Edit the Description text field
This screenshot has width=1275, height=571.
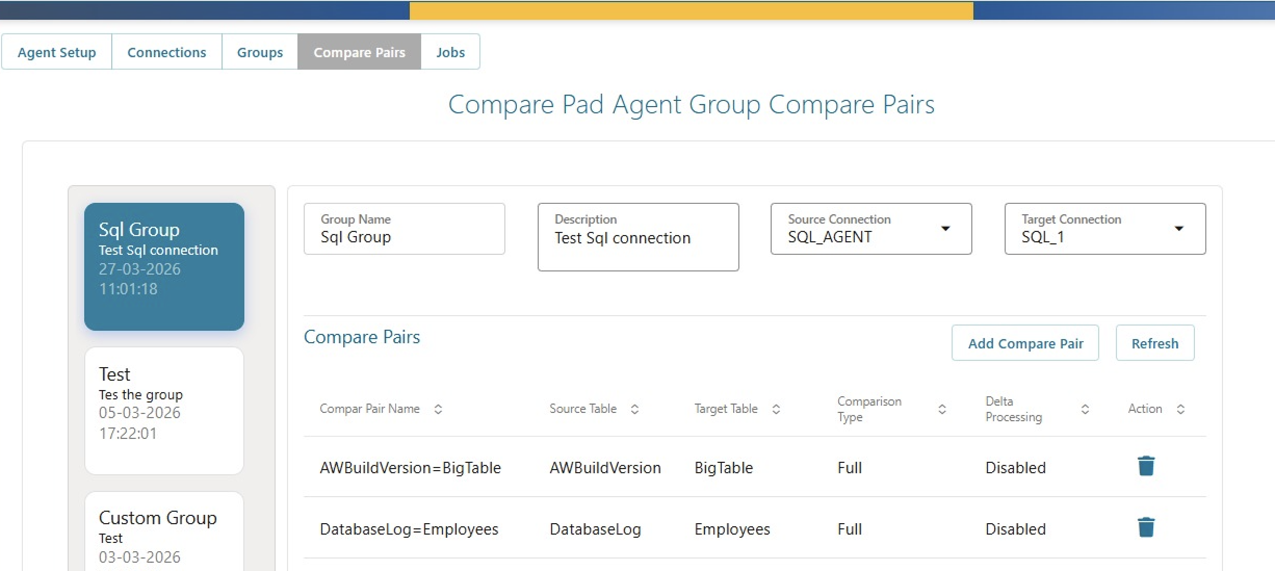click(638, 237)
